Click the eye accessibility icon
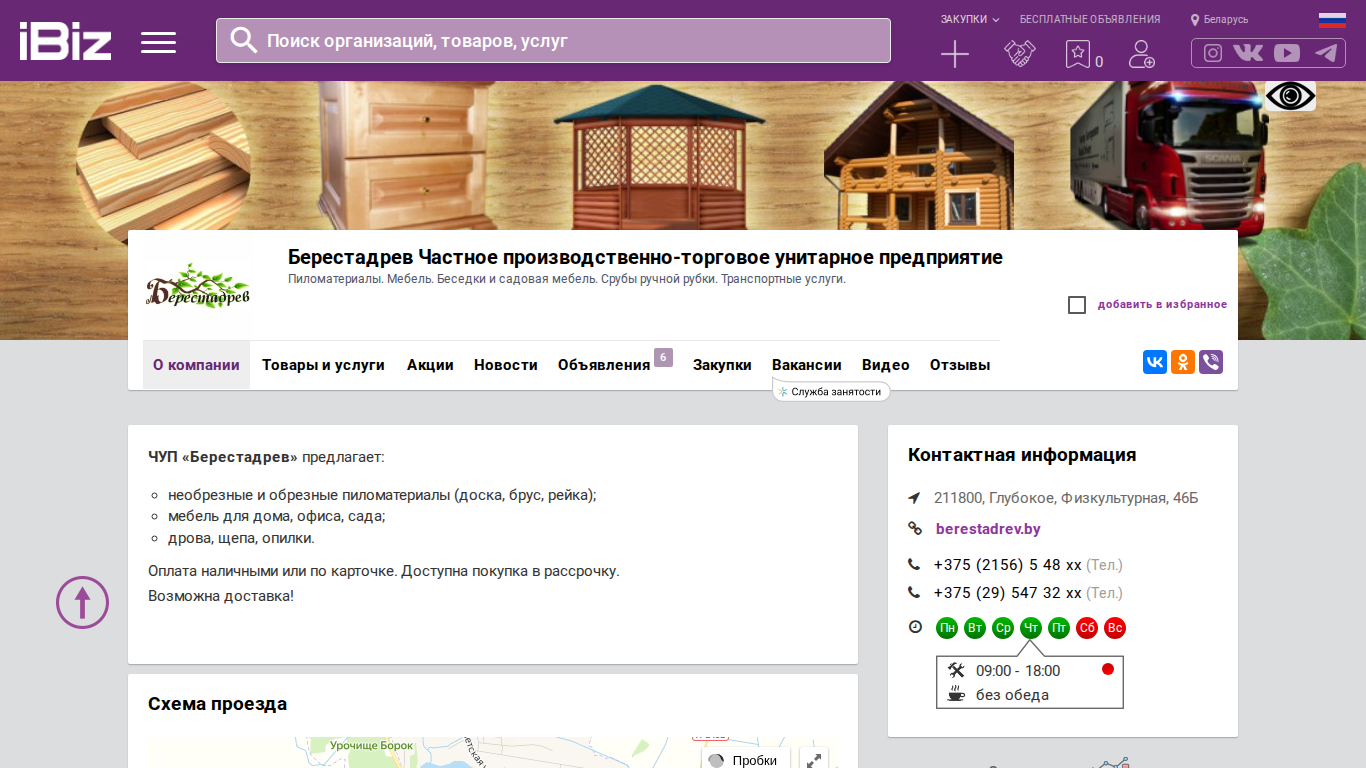 [1290, 96]
